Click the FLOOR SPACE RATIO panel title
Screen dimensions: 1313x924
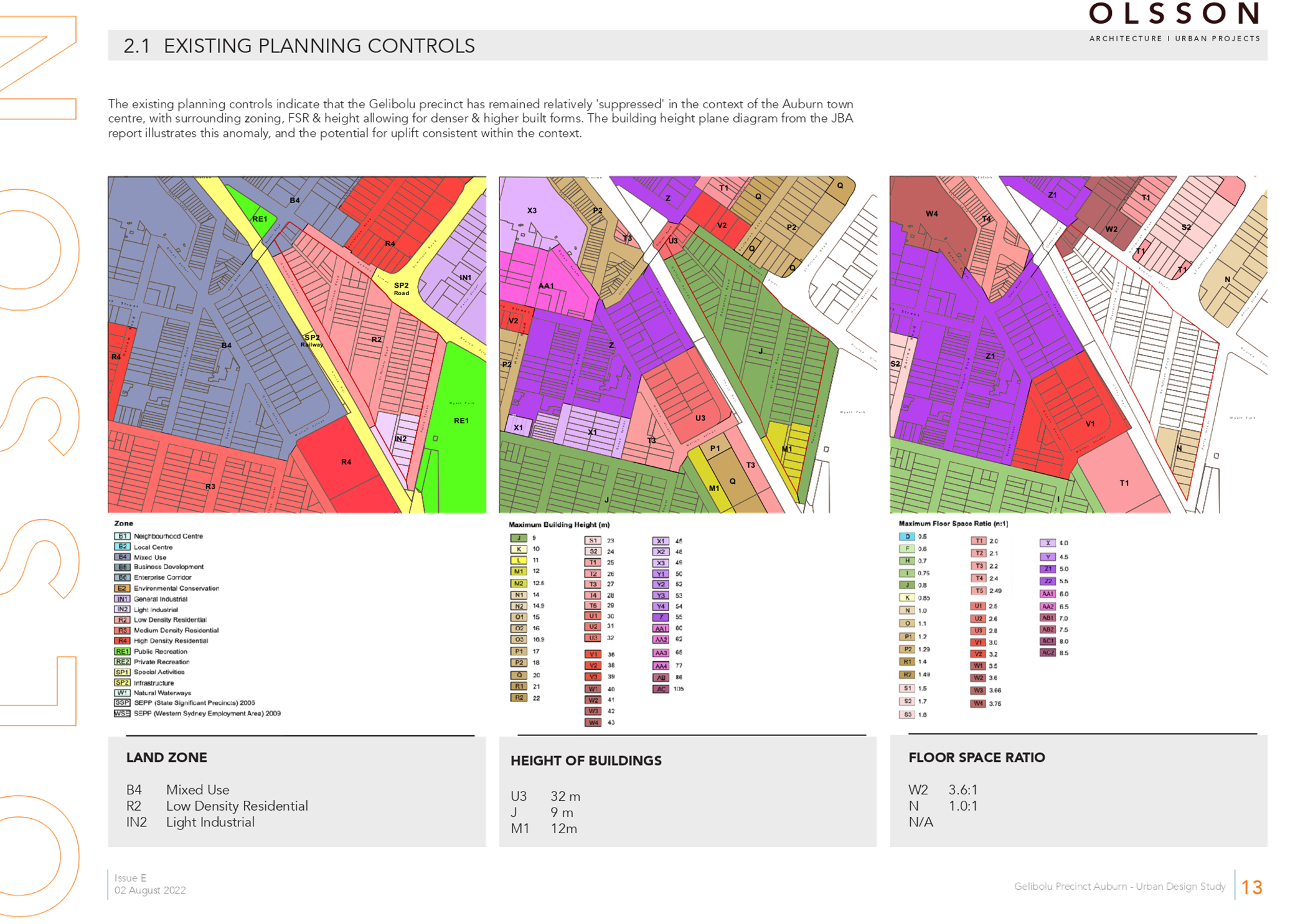[976, 758]
